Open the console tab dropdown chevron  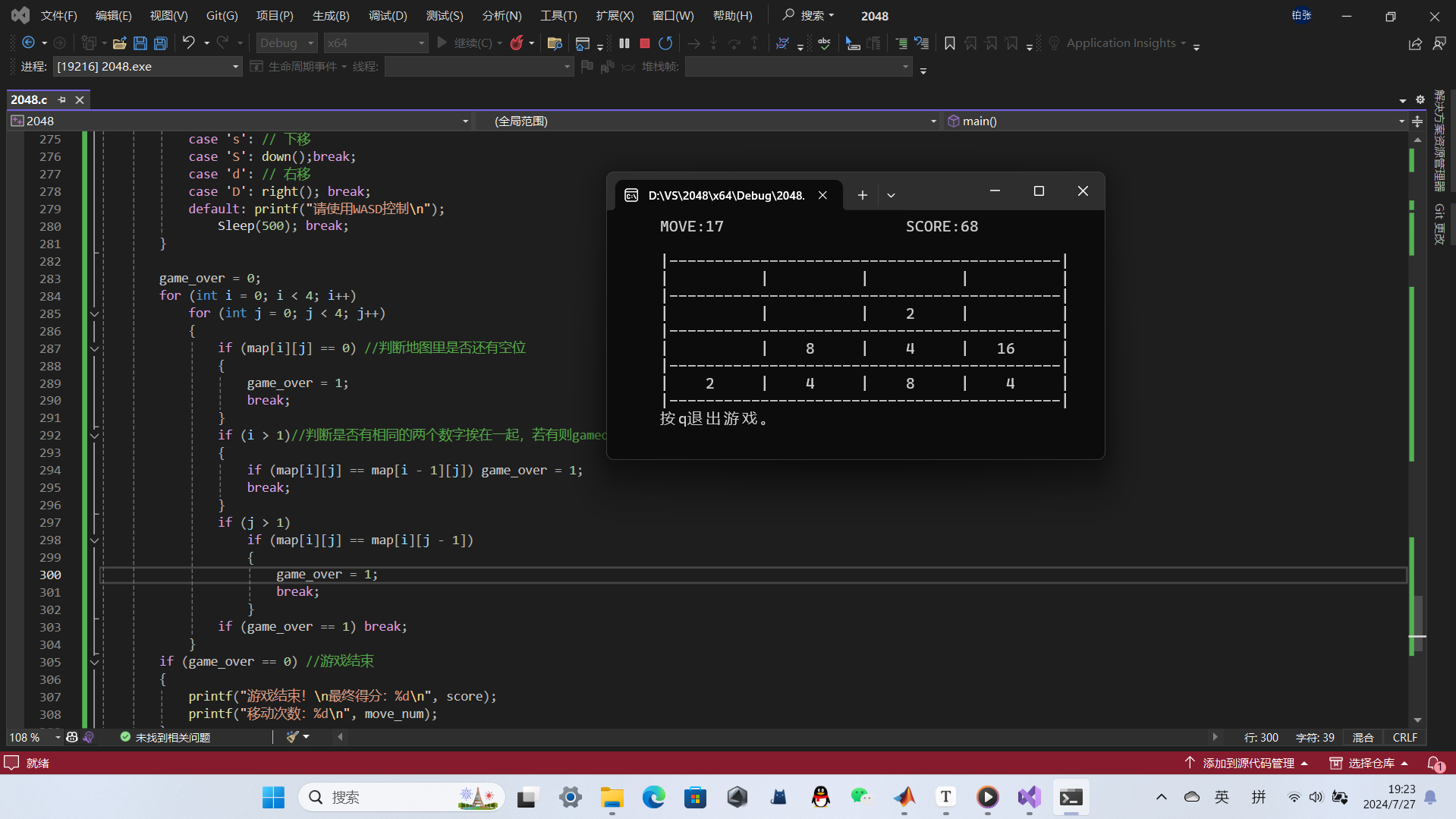891,195
